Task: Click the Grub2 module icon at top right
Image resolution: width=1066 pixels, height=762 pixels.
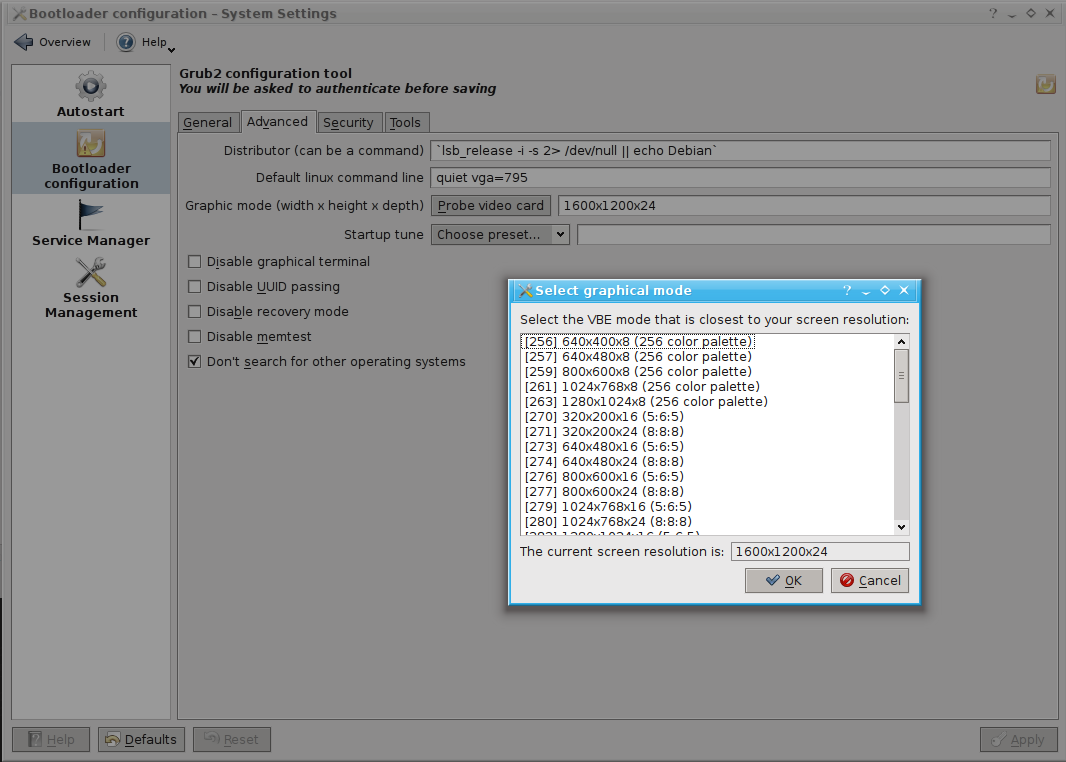Action: coord(1046,84)
